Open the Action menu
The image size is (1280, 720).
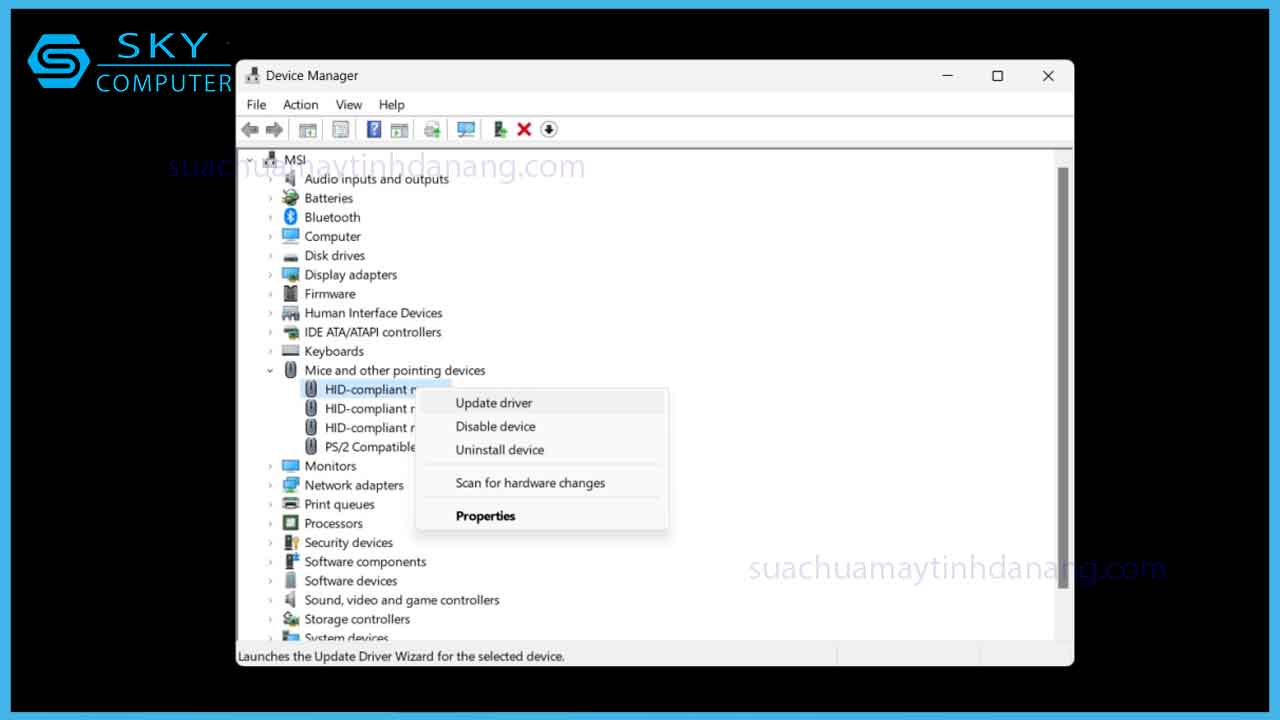click(300, 104)
